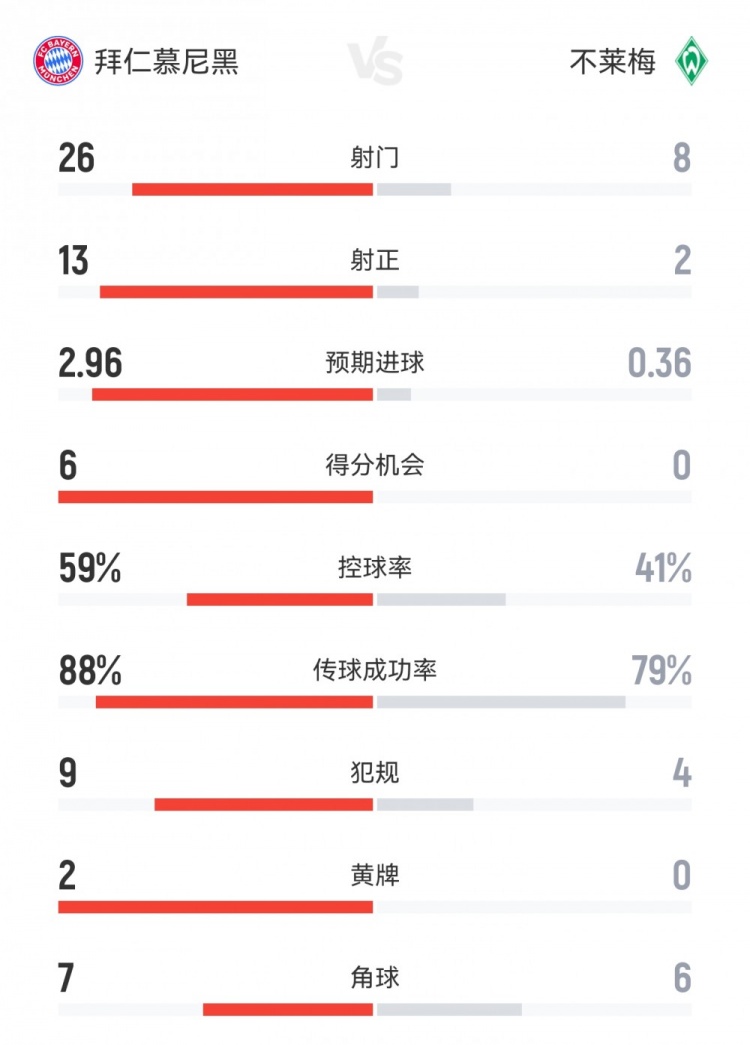
Task: Select the 黄牌 yellow cards label
Action: [x=375, y=876]
